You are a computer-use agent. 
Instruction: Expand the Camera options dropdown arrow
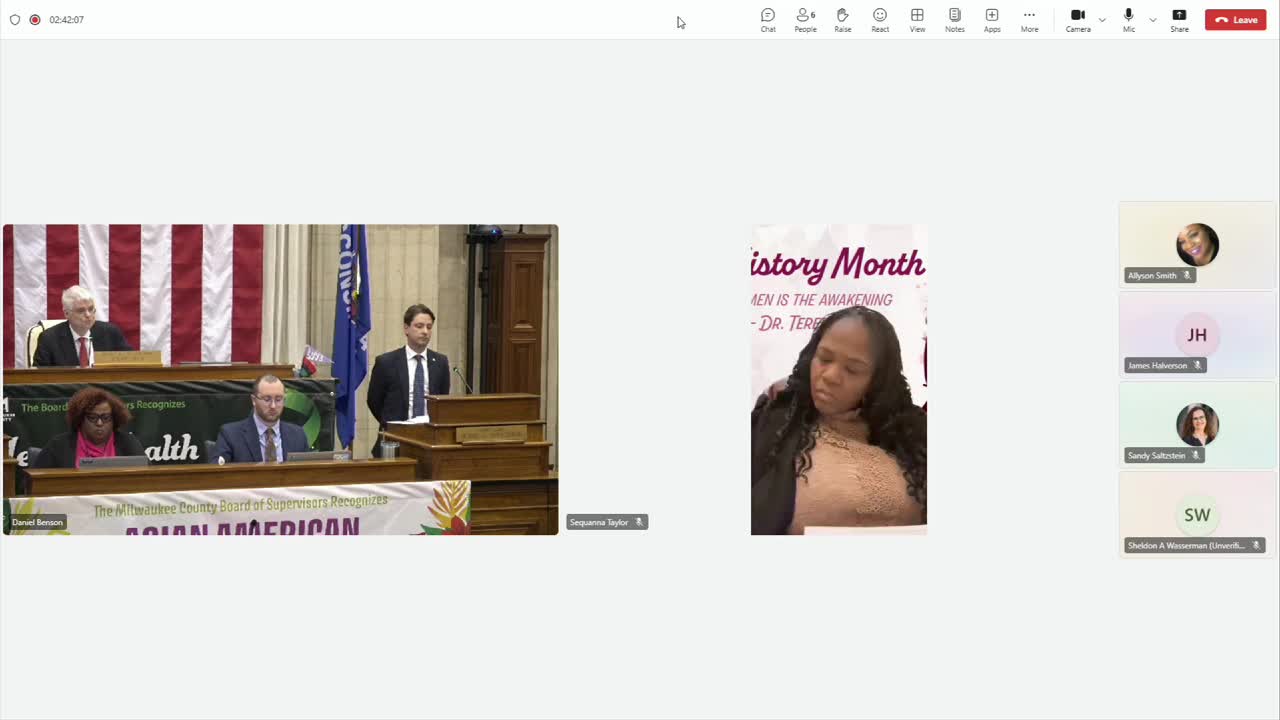tap(1102, 20)
